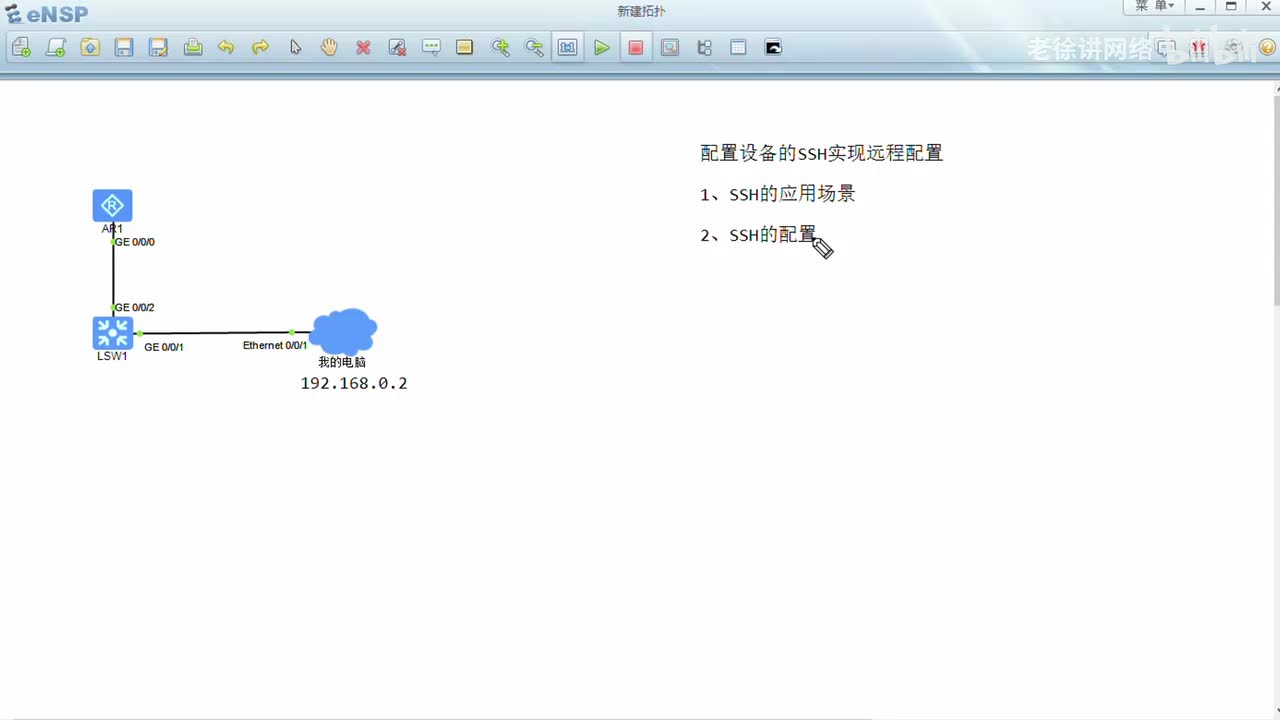Undo the last action
This screenshot has width=1280, height=720.
point(226,47)
